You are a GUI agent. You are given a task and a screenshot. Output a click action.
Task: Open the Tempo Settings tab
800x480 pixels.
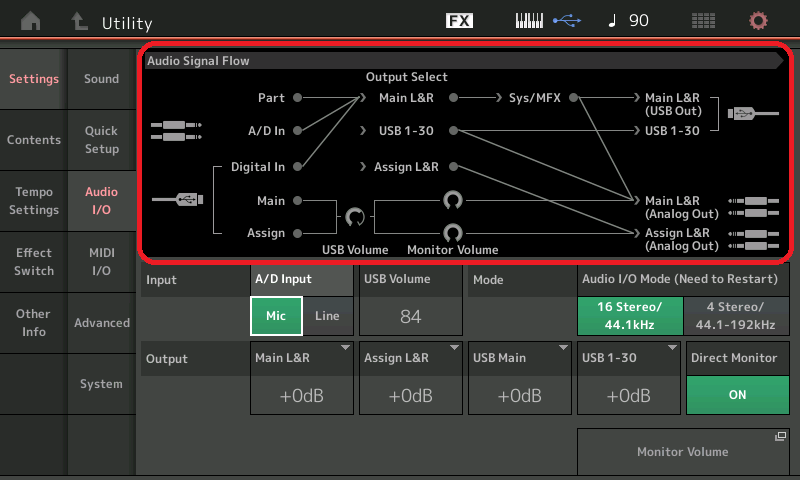pos(34,201)
